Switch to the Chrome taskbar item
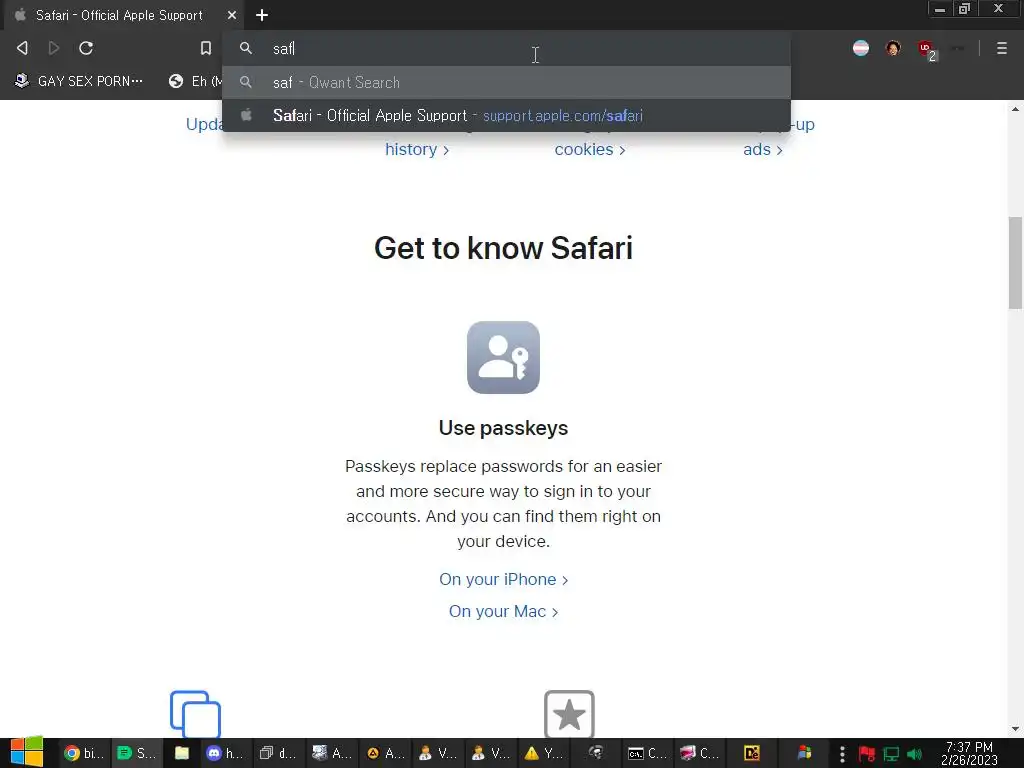 [x=84, y=753]
